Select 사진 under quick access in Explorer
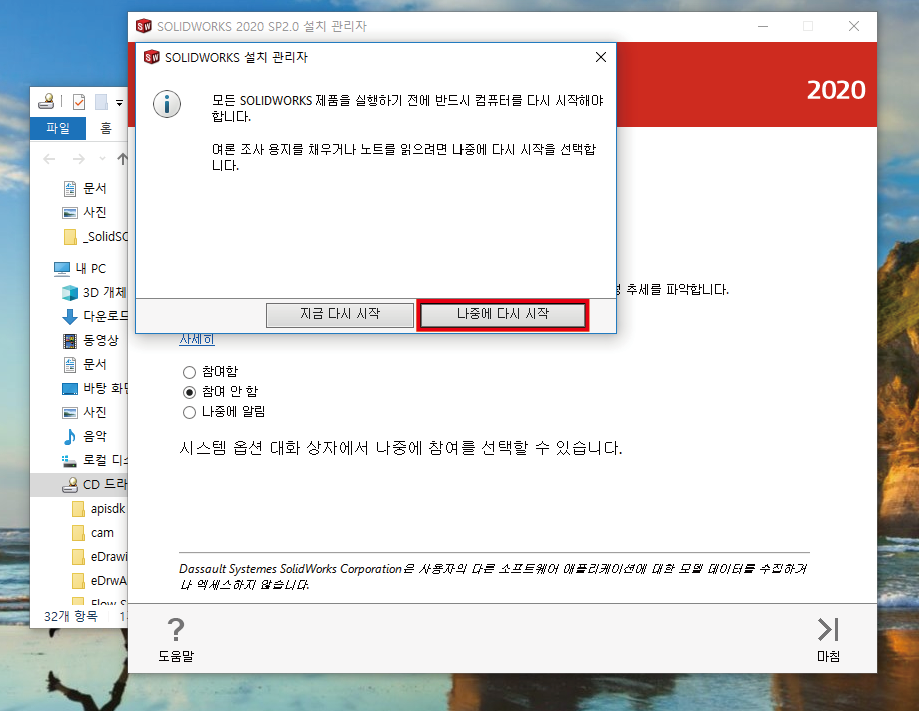Image resolution: width=919 pixels, height=711 pixels. pyautogui.click(x=85, y=213)
